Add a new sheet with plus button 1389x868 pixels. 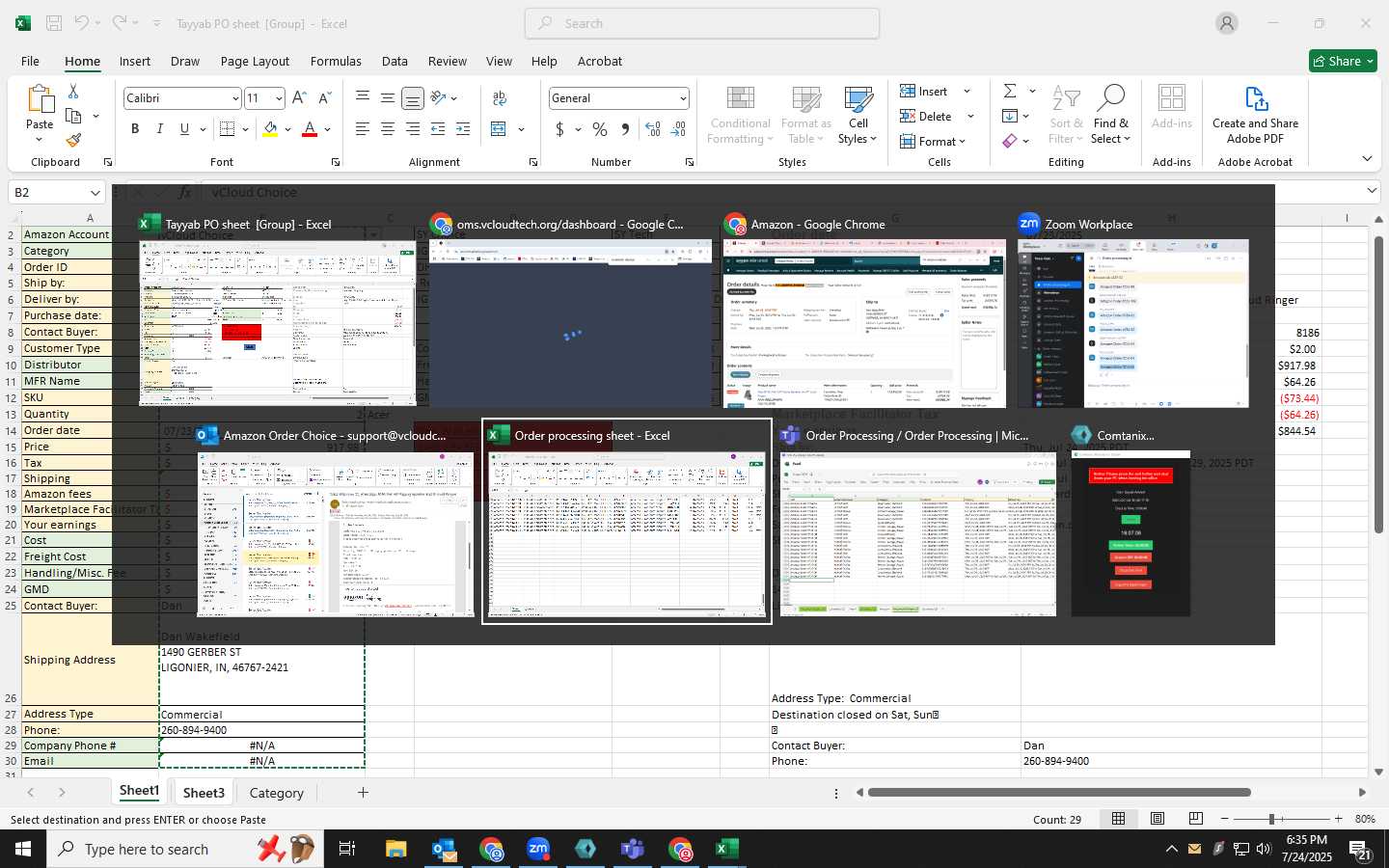(363, 793)
